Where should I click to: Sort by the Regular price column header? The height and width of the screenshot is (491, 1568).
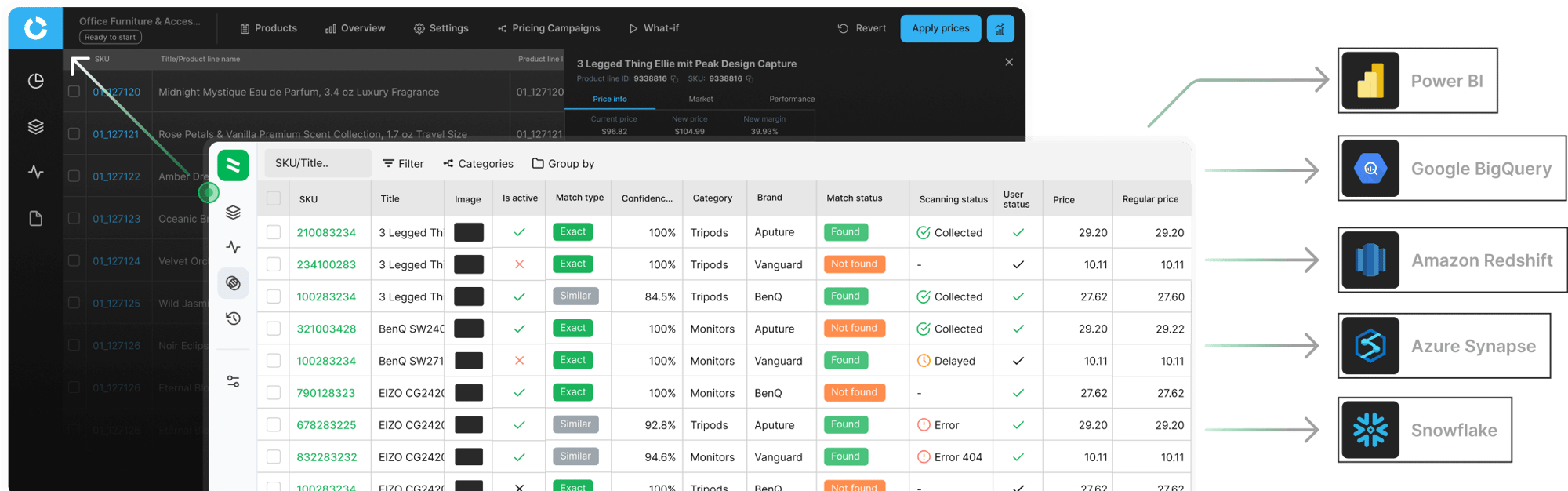coord(1150,199)
